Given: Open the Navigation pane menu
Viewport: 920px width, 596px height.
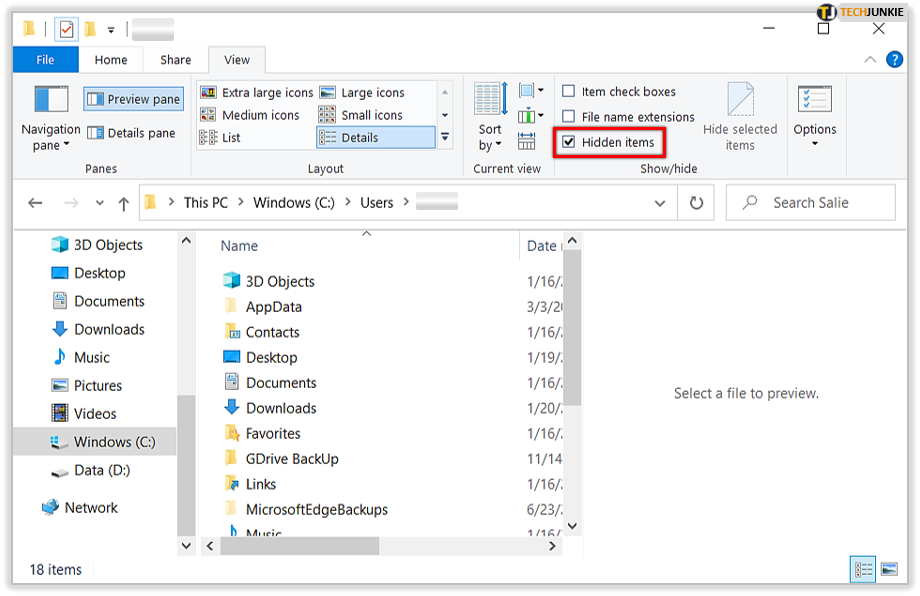Looking at the screenshot, I should coord(50,118).
